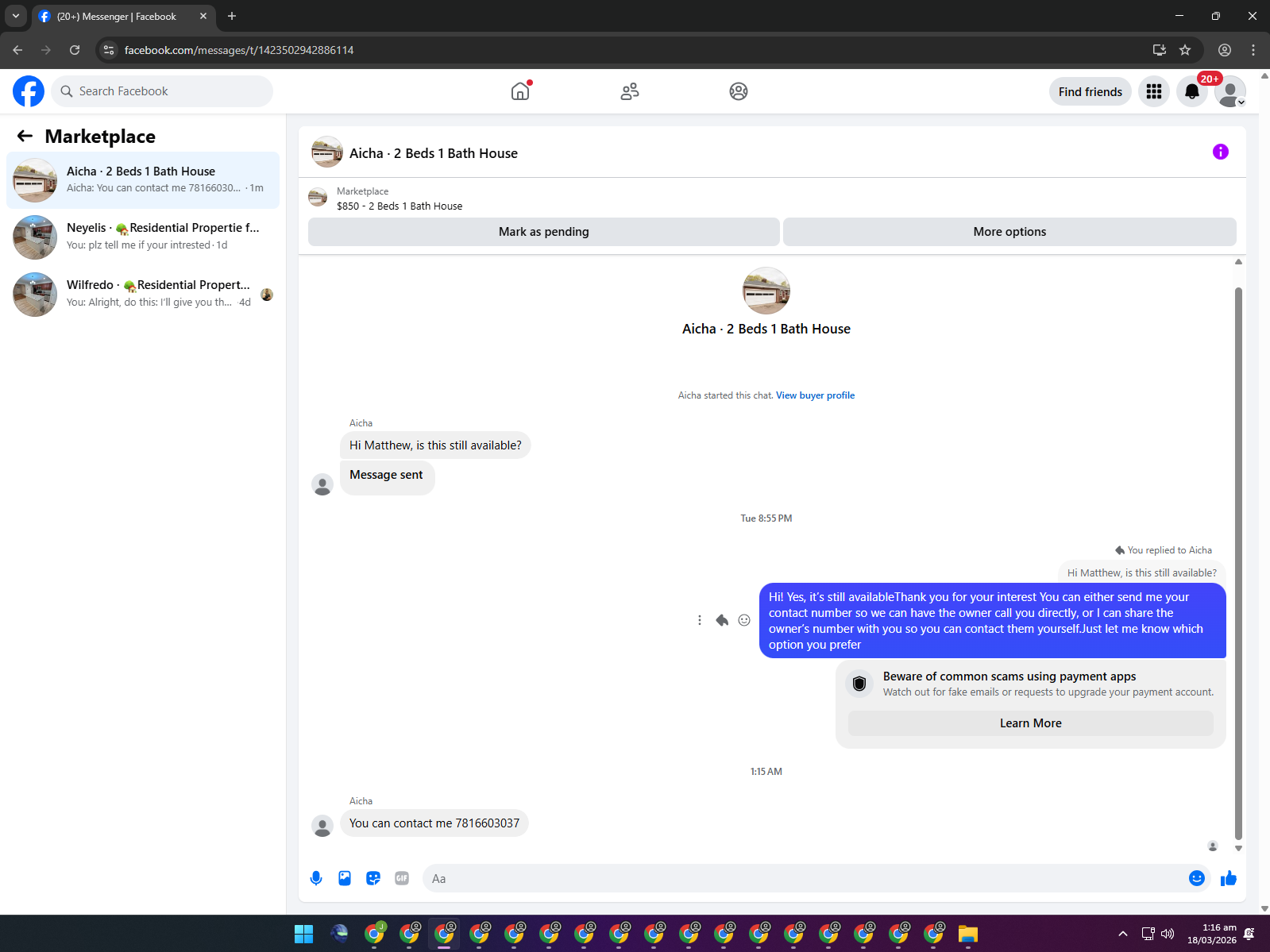
Task: Click the Facebook logo
Action: 29,91
